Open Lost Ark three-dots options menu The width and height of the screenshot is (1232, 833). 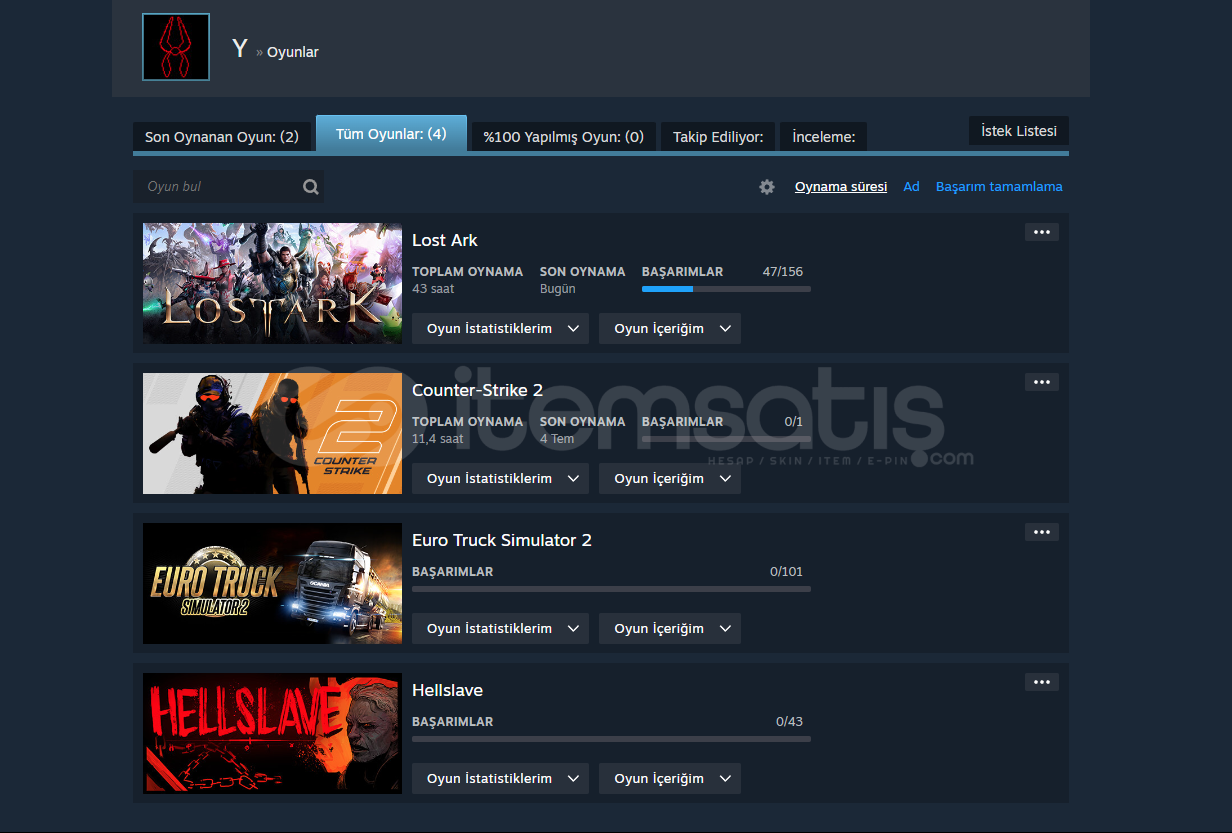click(x=1042, y=232)
